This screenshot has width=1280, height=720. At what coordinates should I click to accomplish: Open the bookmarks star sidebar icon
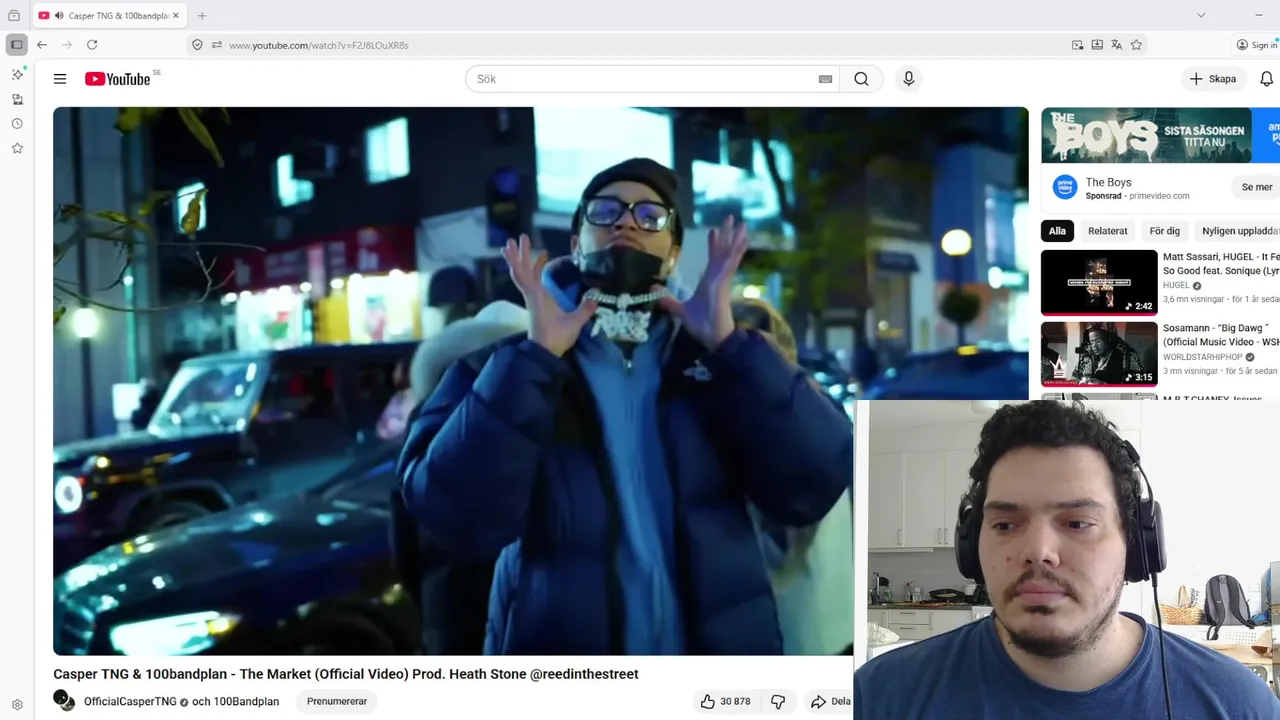coord(17,148)
